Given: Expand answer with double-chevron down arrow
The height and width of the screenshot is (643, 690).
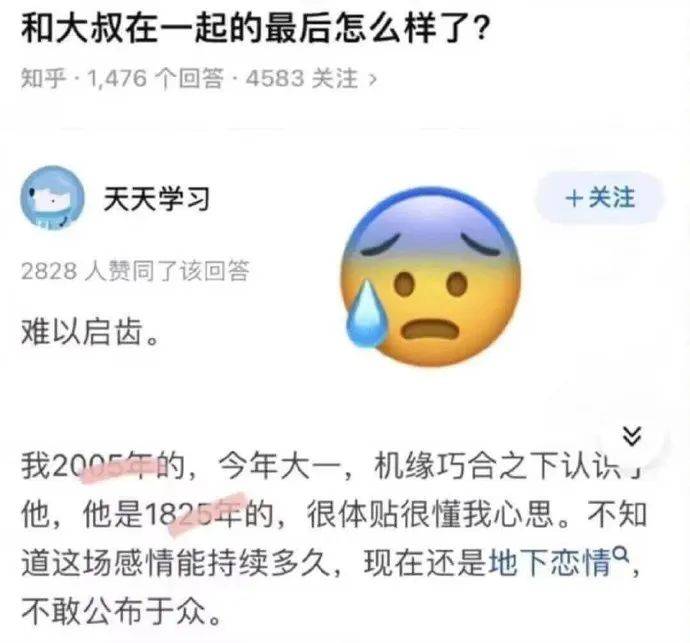Looking at the screenshot, I should coord(632,436).
